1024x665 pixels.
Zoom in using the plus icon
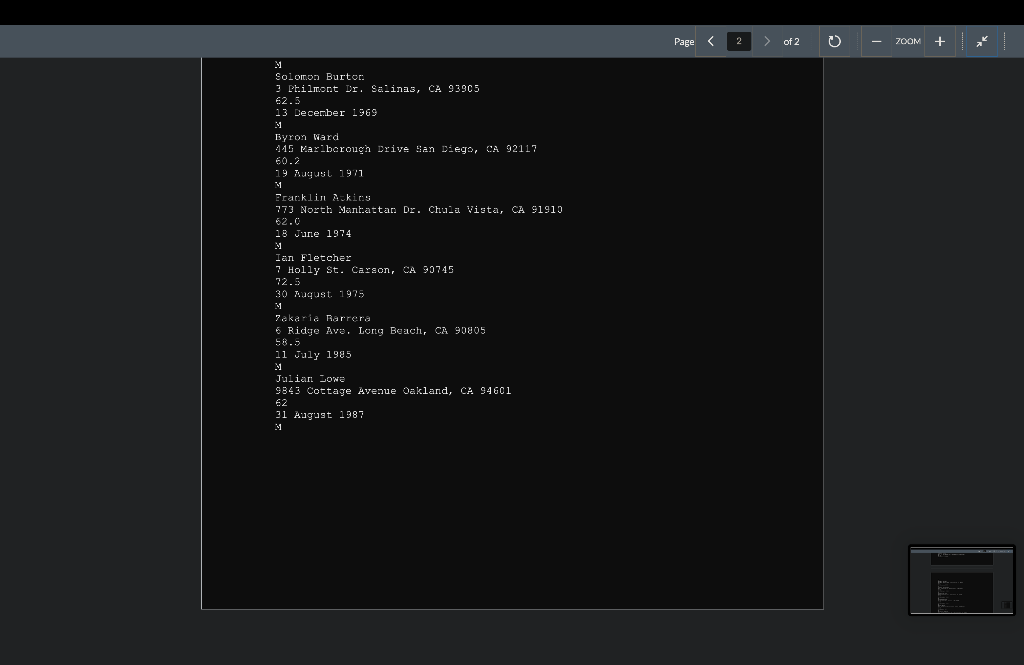939,41
